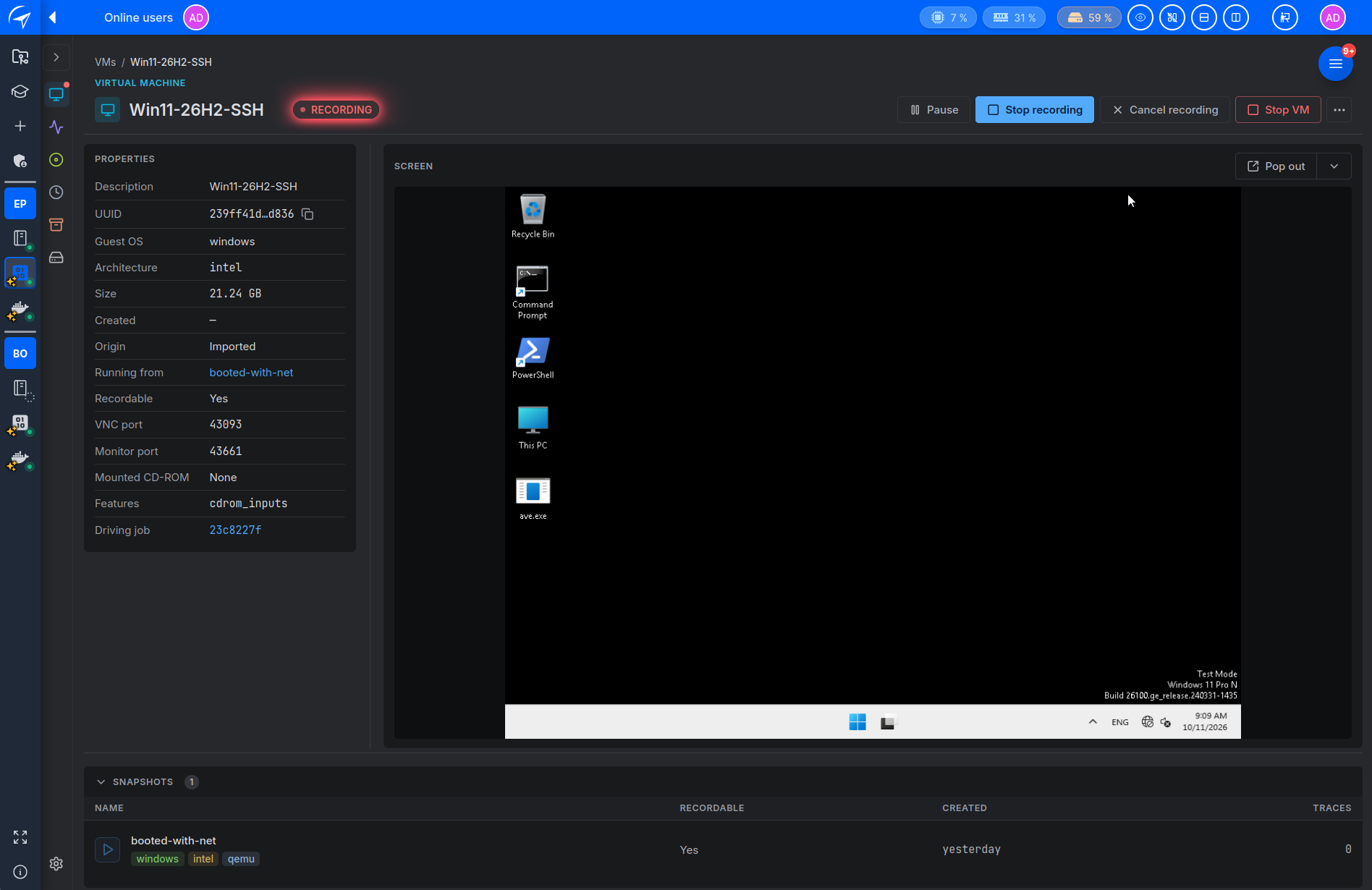Open the clock history sidebar icon
1372x890 pixels.
click(x=56, y=192)
